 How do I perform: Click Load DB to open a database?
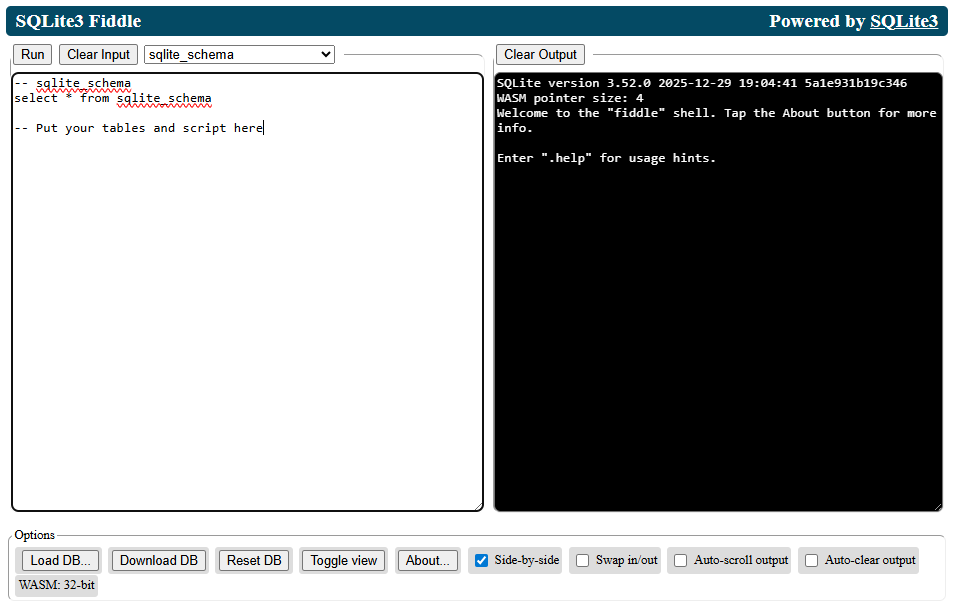tap(59, 560)
